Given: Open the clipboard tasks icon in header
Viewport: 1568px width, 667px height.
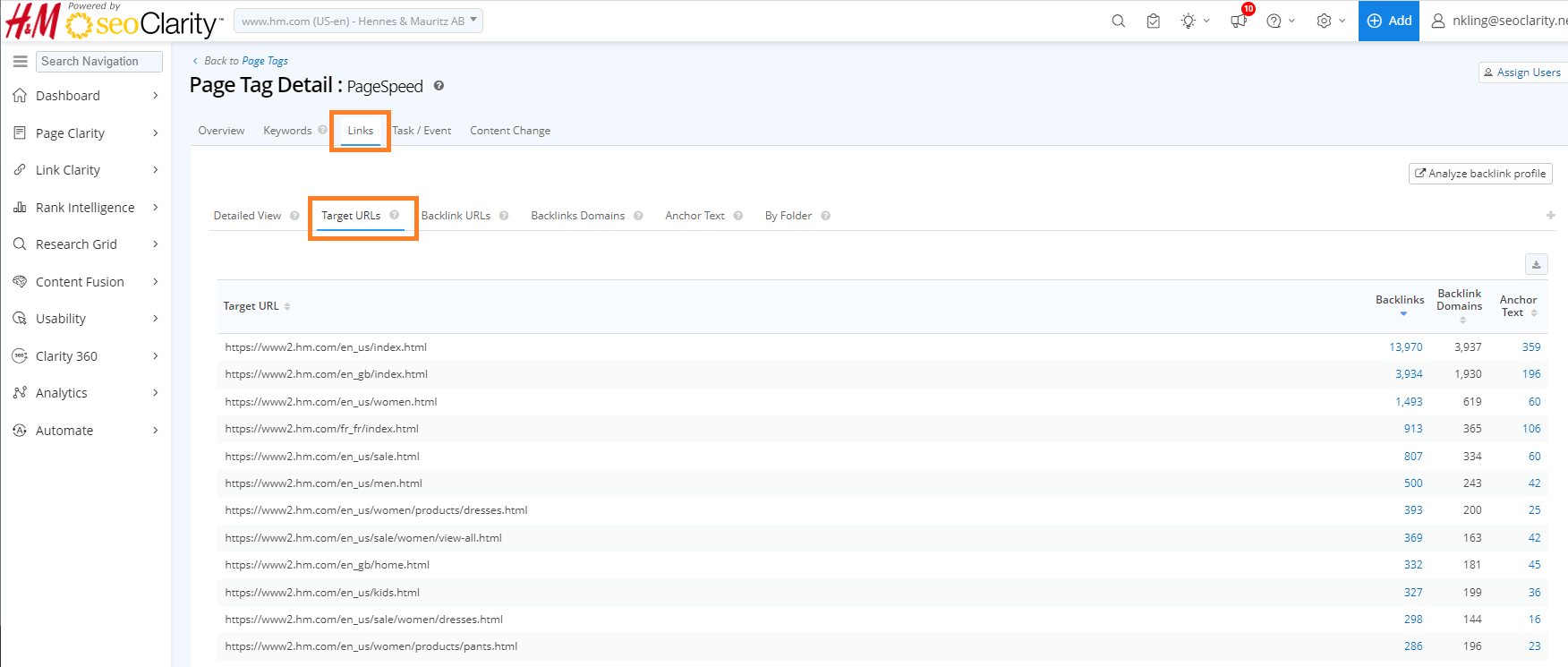Looking at the screenshot, I should [x=1153, y=21].
